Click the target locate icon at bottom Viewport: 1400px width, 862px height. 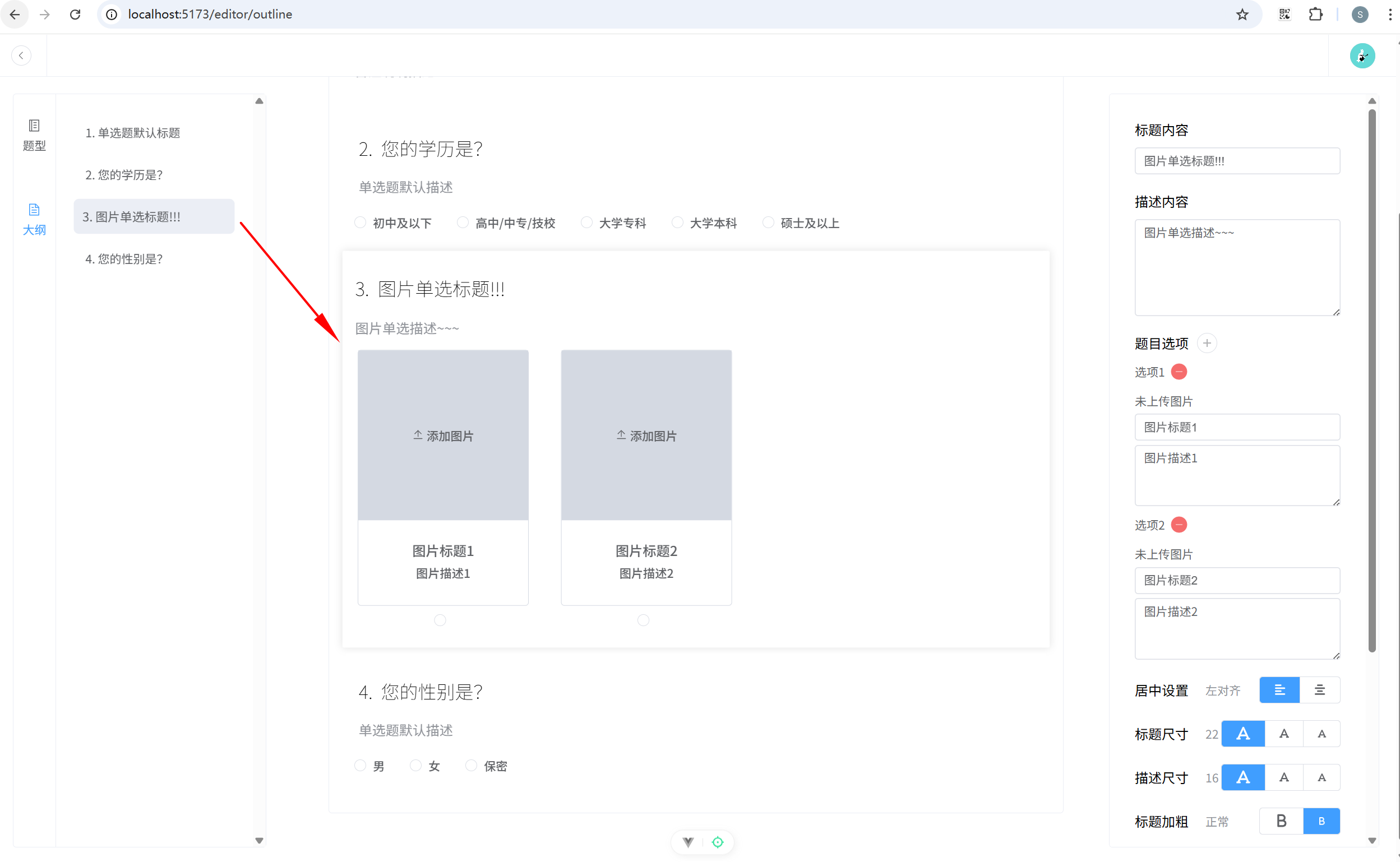[x=718, y=842]
